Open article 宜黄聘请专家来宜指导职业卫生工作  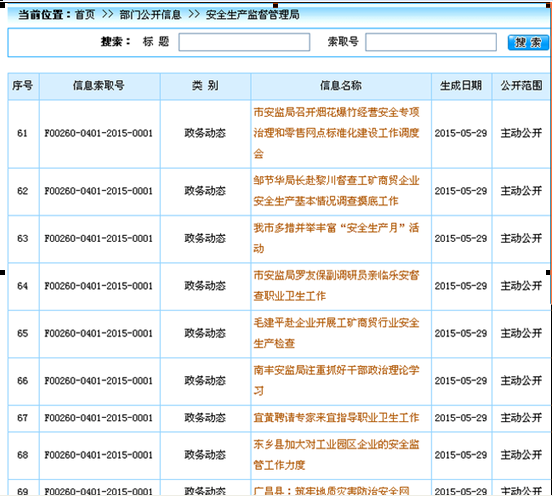click(x=336, y=418)
